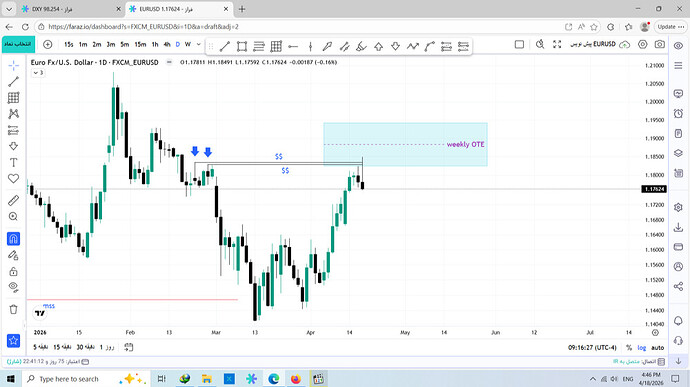
Task: Open the forecasting tools in left sidebar
Action: click(x=13, y=130)
